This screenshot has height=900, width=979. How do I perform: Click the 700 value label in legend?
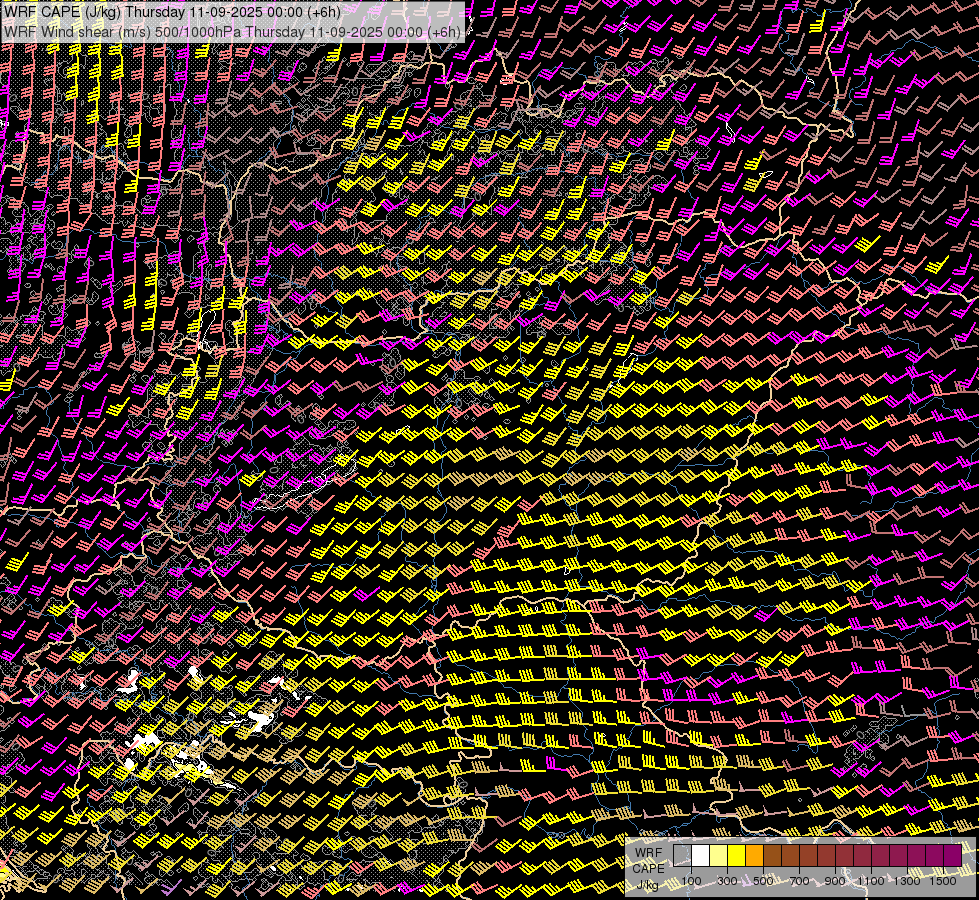(799, 881)
